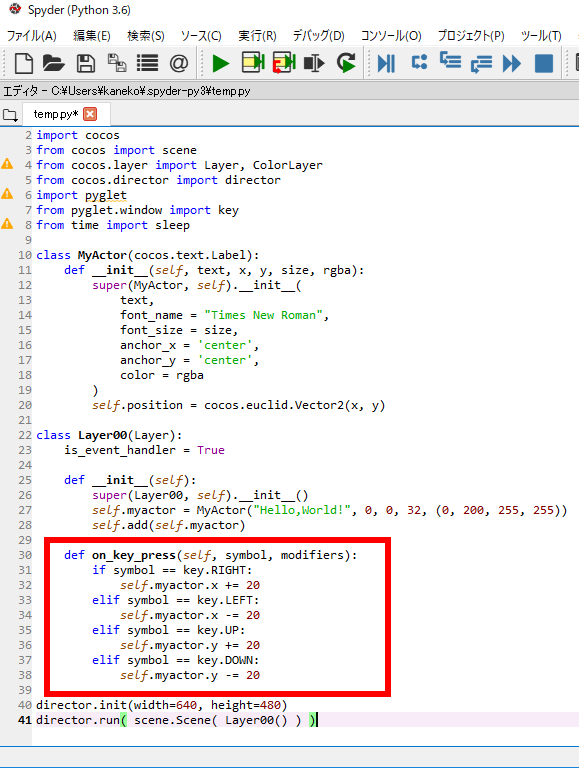Run the file with green play button

click(x=220, y=63)
